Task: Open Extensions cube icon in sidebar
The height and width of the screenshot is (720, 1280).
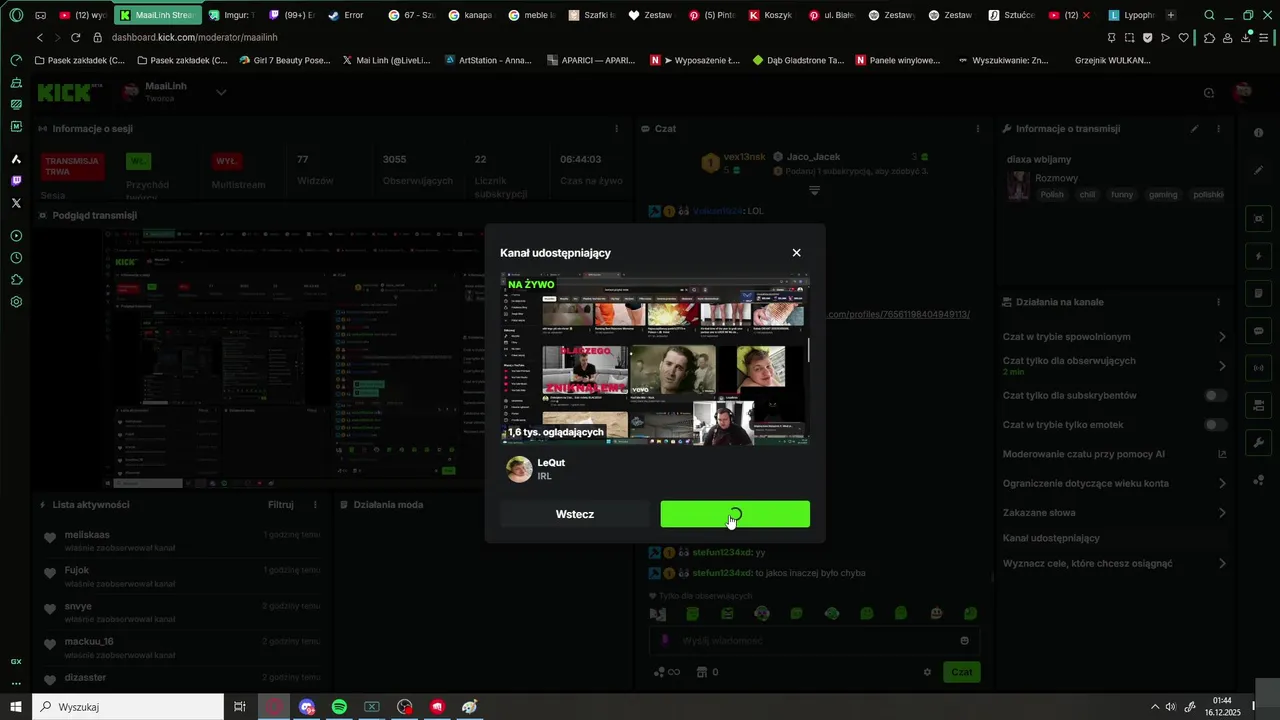Action: tap(16, 280)
